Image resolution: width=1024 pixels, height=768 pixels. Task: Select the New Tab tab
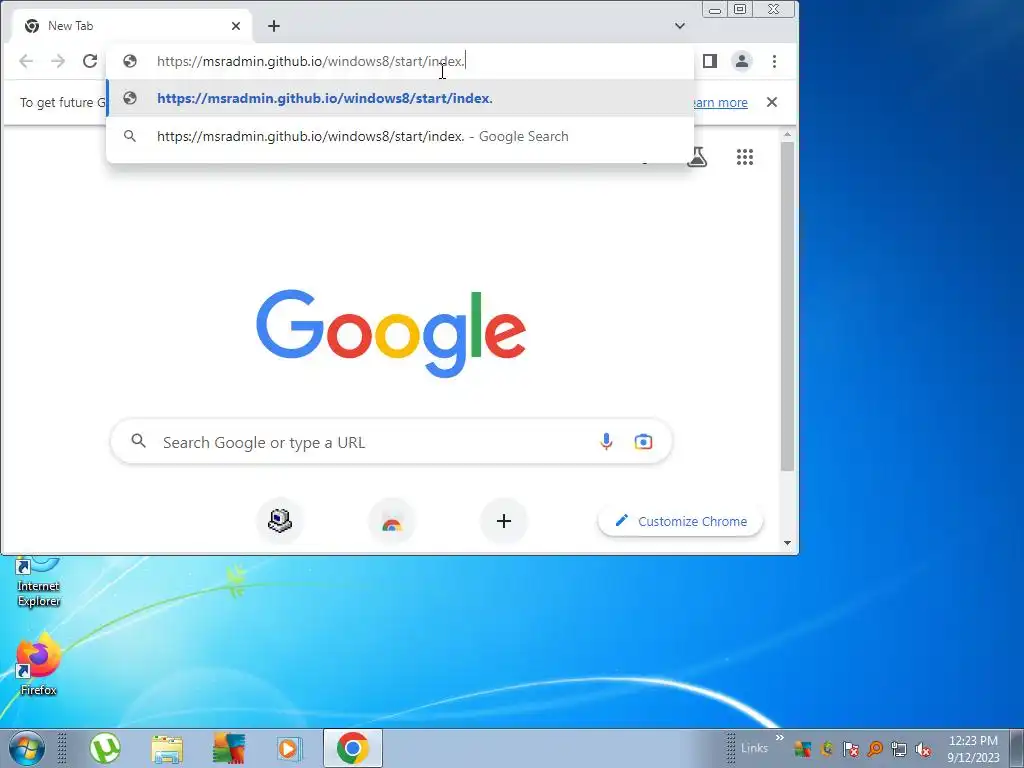132,26
